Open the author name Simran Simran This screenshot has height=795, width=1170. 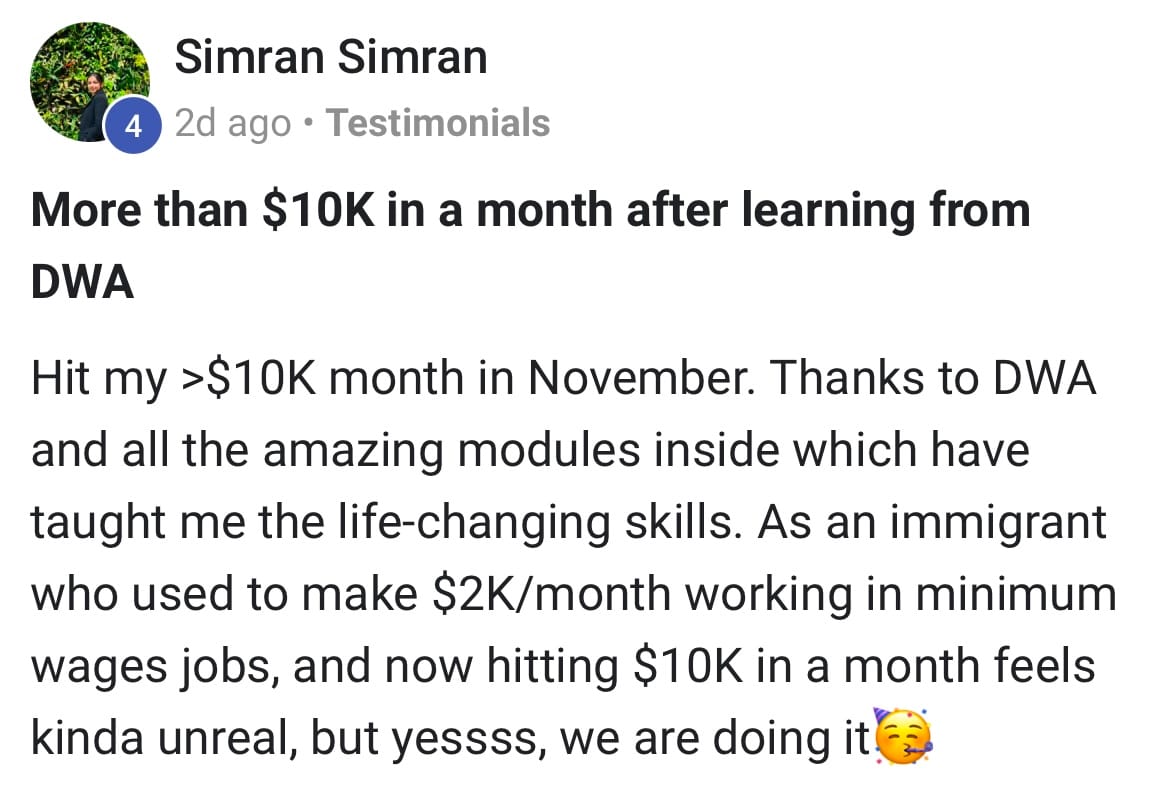[x=331, y=57]
